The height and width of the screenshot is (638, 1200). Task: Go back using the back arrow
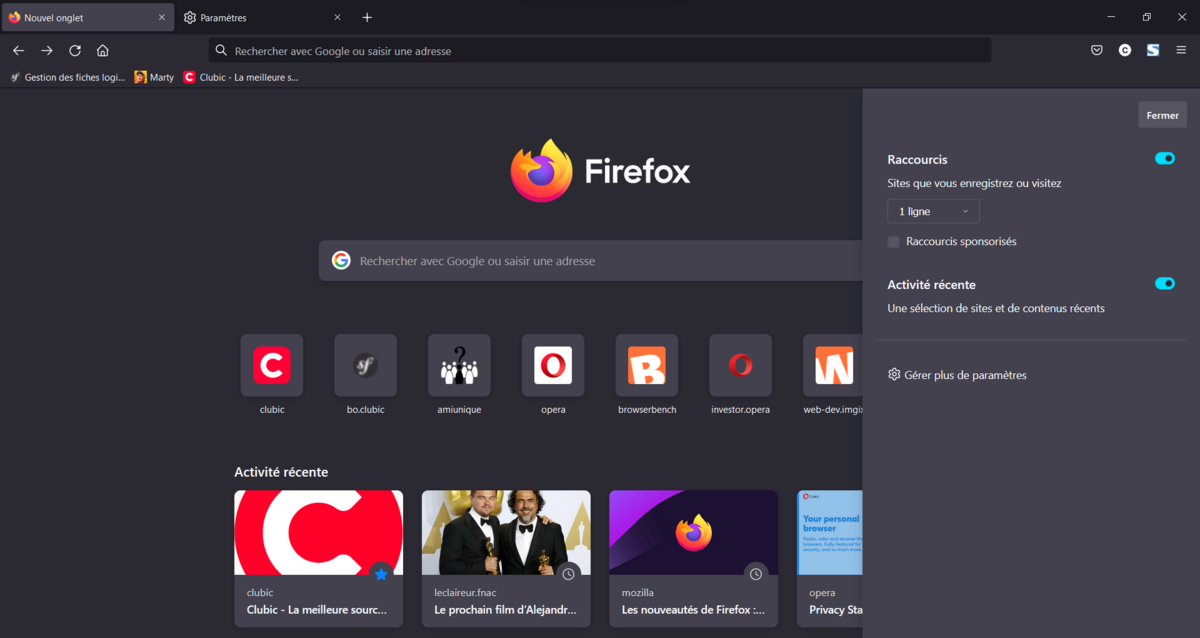coord(18,50)
